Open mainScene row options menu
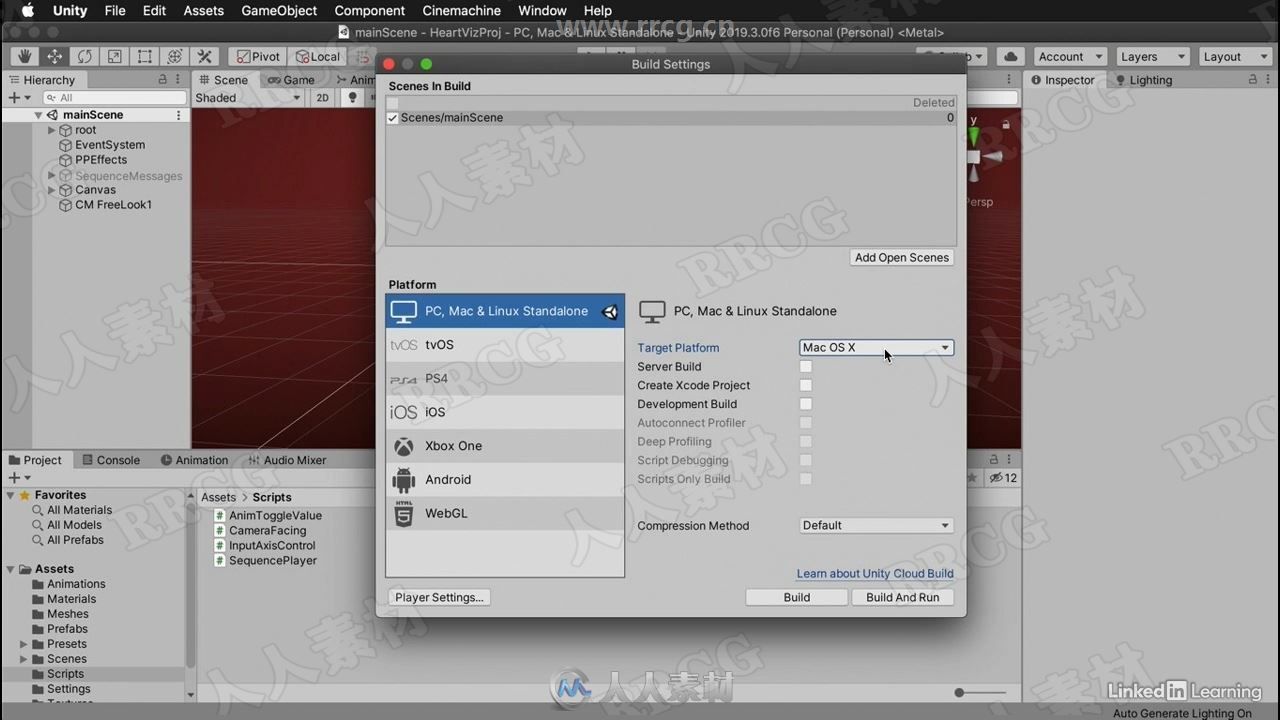The height and width of the screenshot is (720, 1280). [179, 115]
